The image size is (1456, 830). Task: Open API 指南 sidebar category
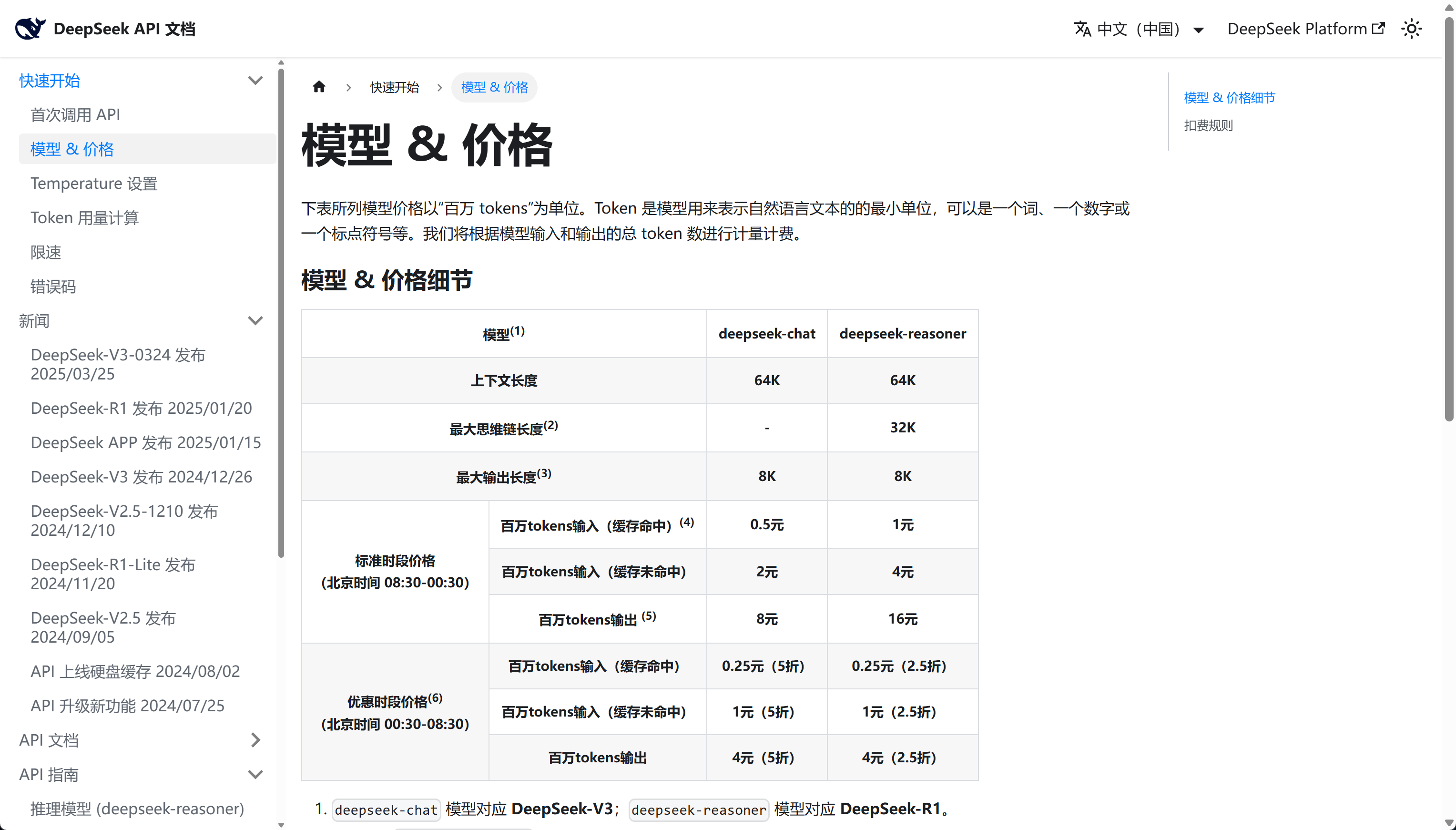pos(49,774)
